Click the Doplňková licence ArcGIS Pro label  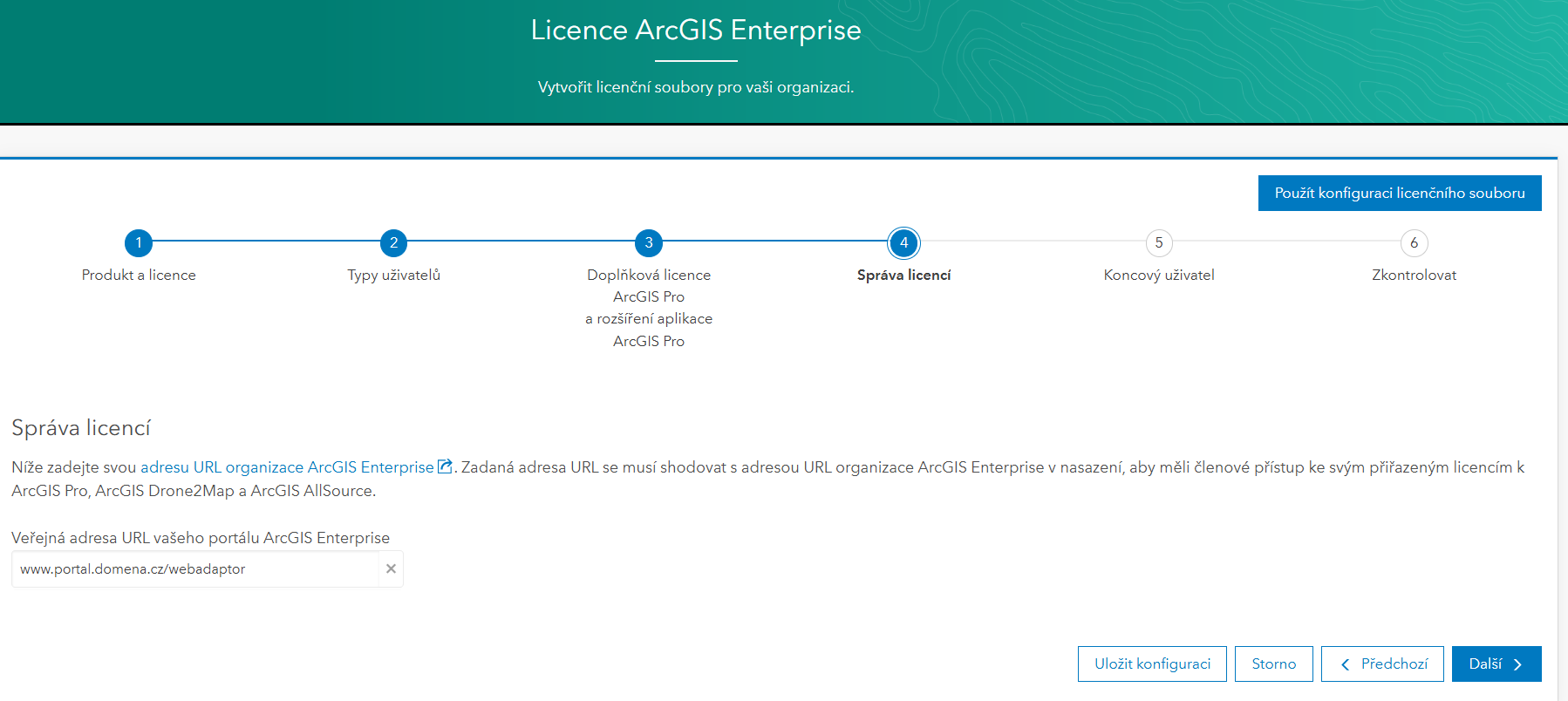649,308
